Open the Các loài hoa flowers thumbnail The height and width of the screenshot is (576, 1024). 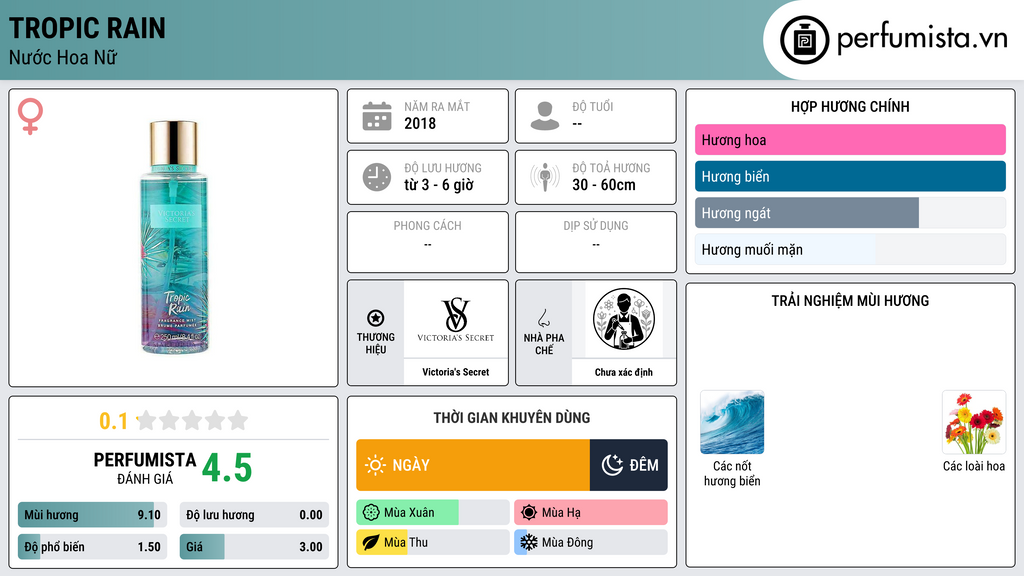974,422
